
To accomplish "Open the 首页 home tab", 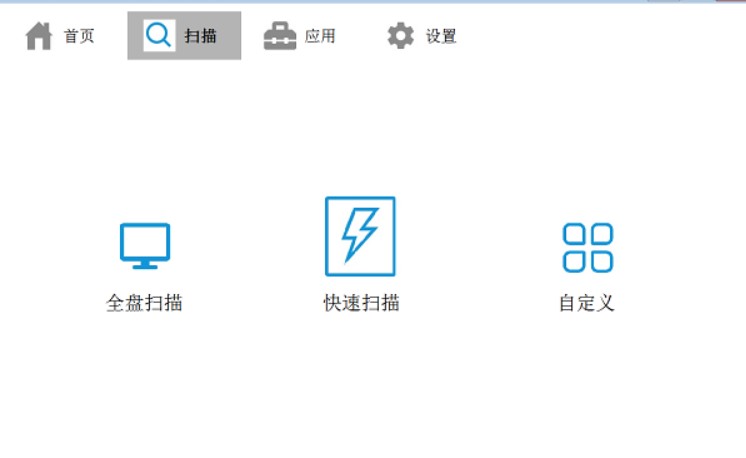I will click(60, 36).
